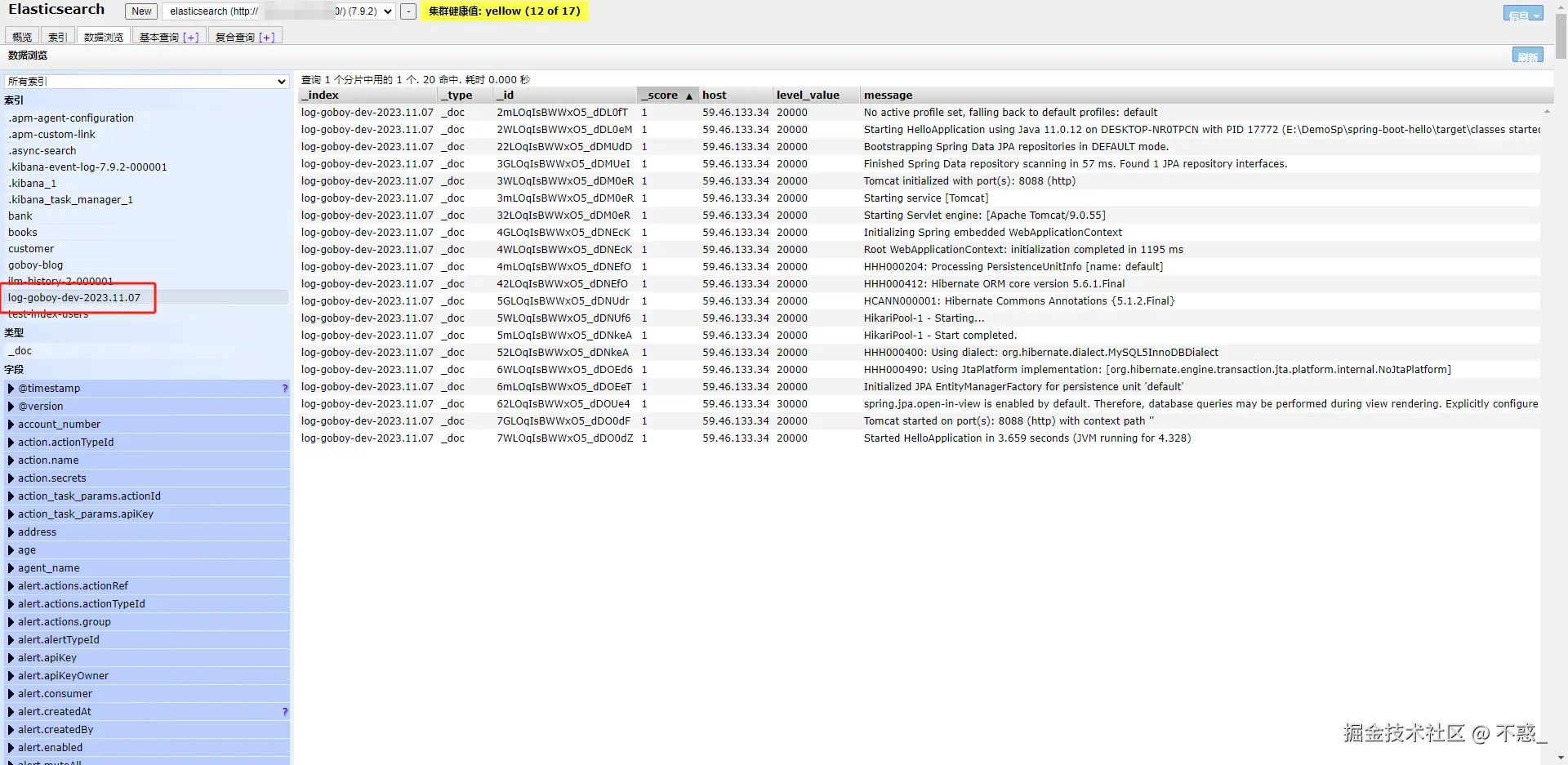The image size is (1568, 765).
Task: Switch to the 概览 tab
Action: (x=22, y=37)
